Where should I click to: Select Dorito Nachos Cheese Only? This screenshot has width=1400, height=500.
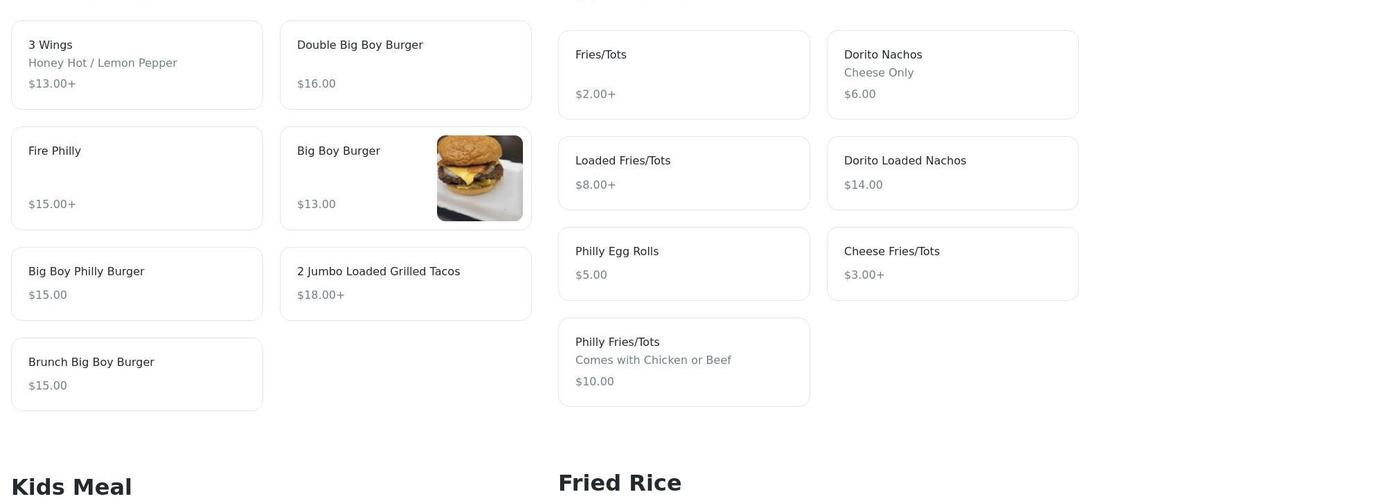point(952,75)
